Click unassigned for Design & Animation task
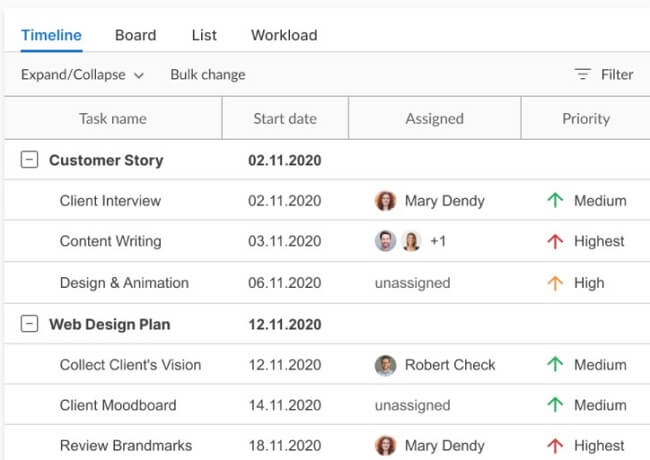Viewport: 650px width, 460px height. point(412,283)
